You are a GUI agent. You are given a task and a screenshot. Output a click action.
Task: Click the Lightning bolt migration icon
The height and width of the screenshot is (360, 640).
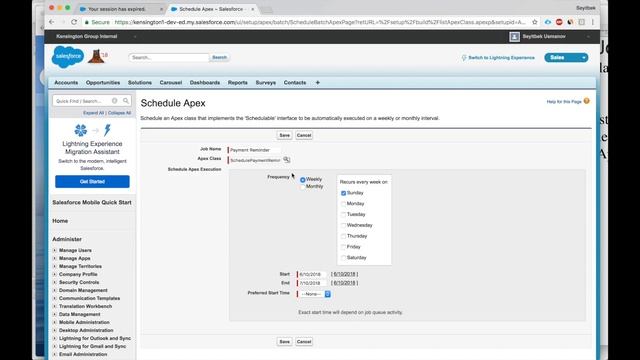click(107, 130)
